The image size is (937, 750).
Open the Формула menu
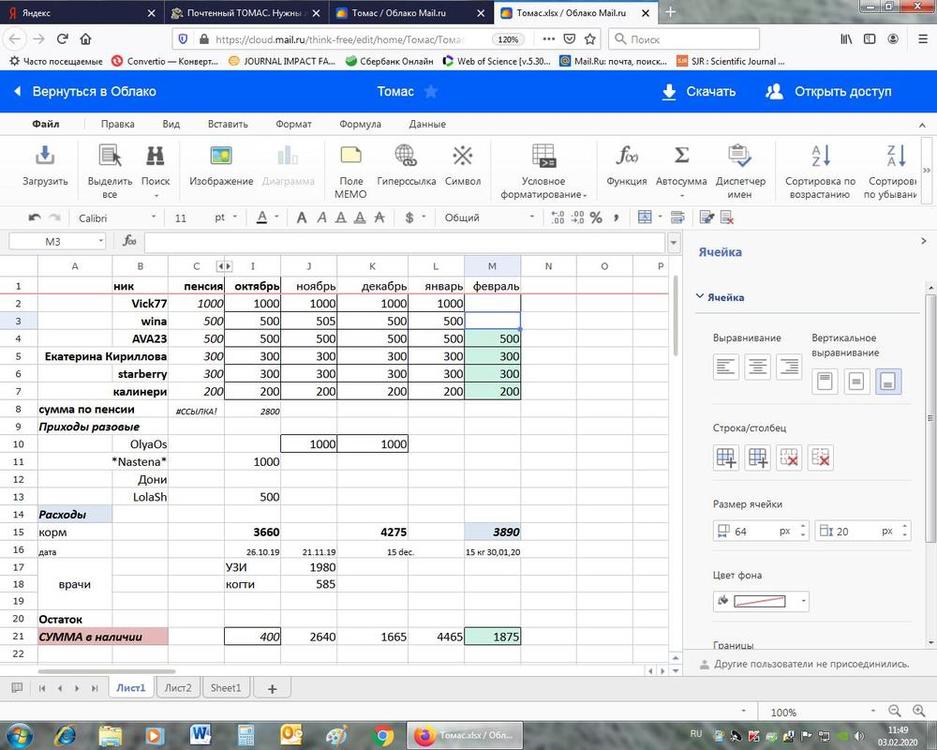(360, 125)
